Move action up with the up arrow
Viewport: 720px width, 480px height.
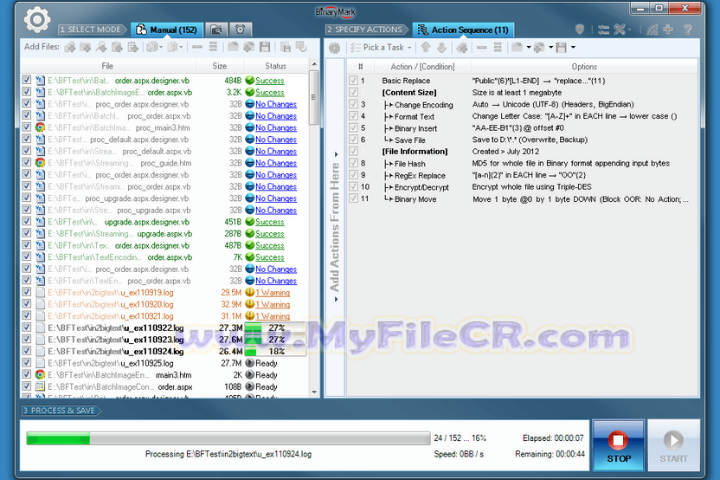click(x=426, y=47)
